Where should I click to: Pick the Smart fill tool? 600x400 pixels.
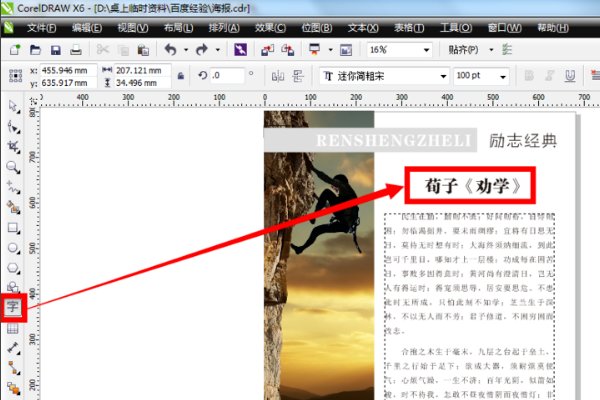(x=14, y=207)
